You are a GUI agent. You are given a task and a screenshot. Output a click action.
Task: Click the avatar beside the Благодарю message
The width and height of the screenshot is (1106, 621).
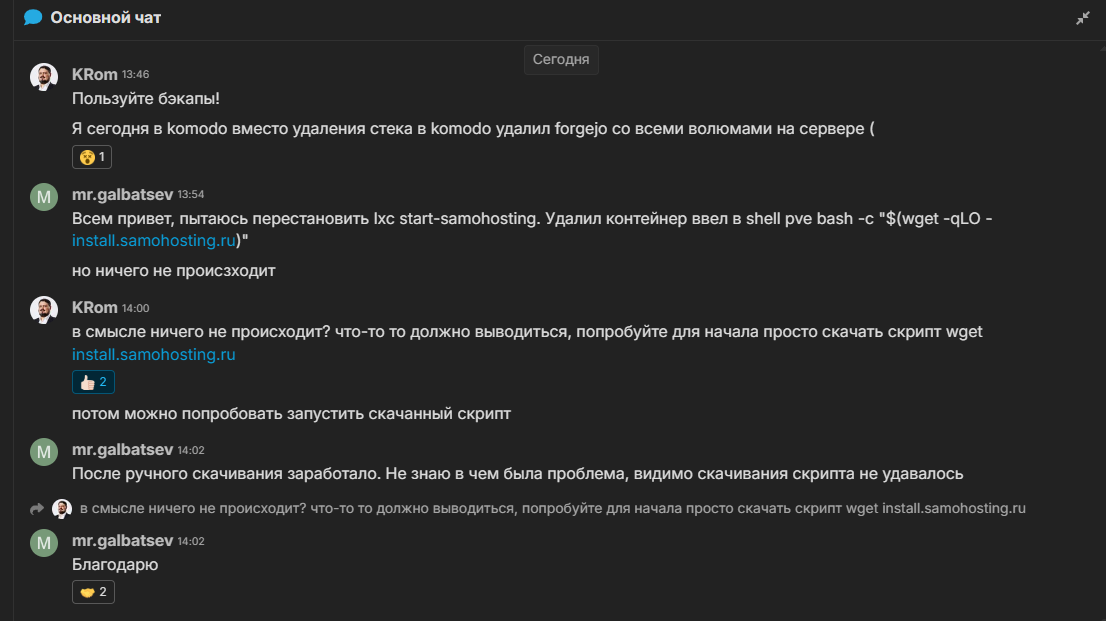44,543
